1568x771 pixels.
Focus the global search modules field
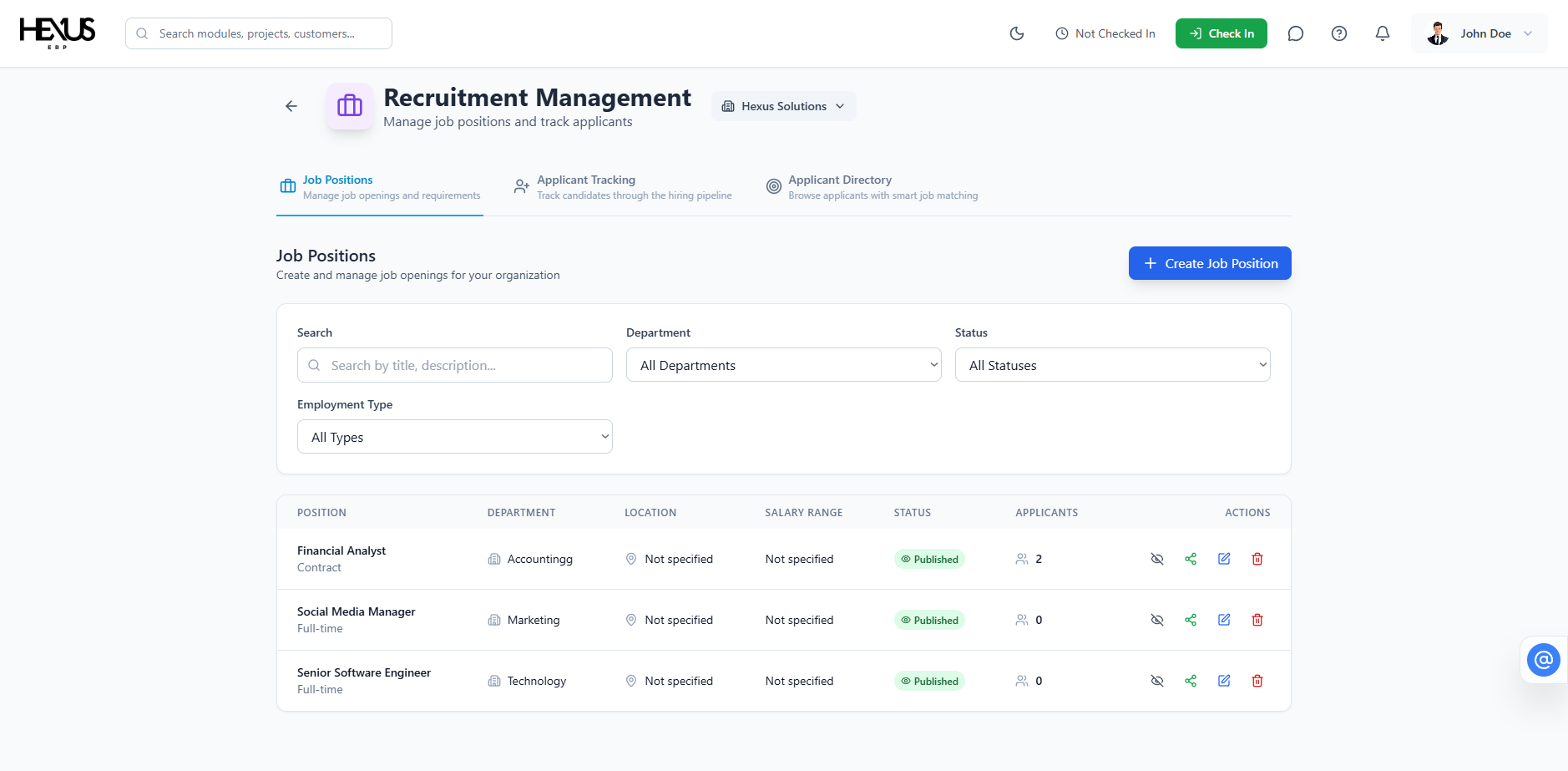pos(259,33)
